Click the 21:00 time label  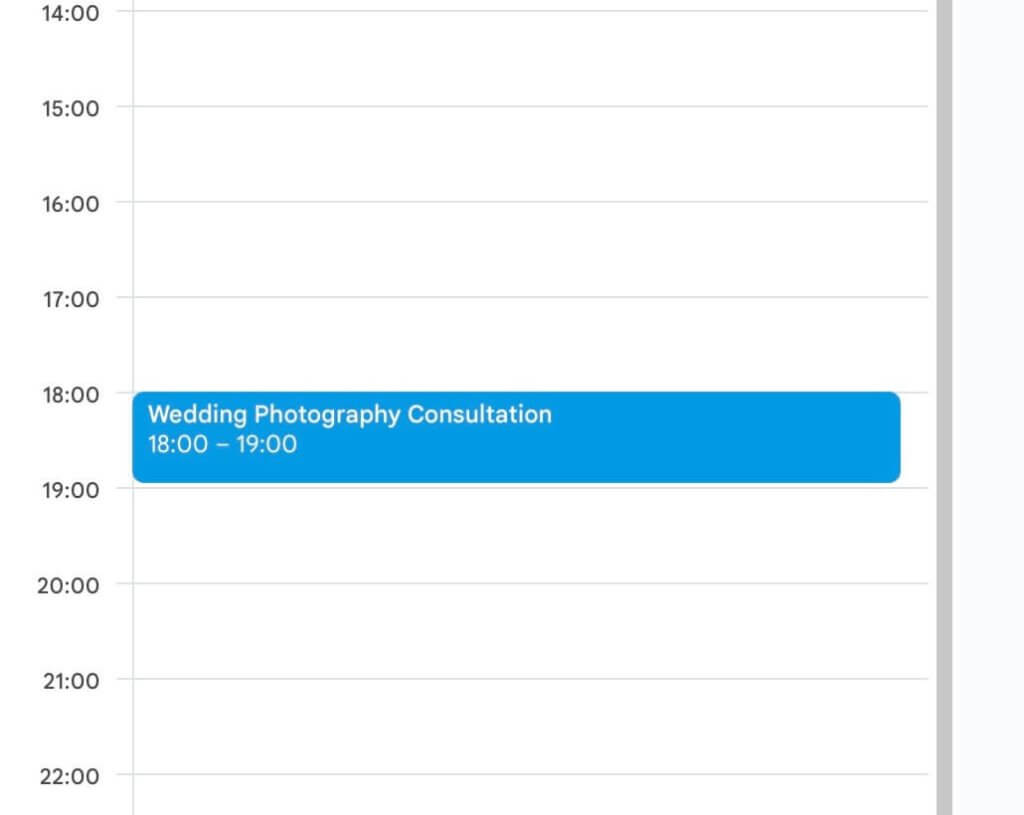coord(70,681)
